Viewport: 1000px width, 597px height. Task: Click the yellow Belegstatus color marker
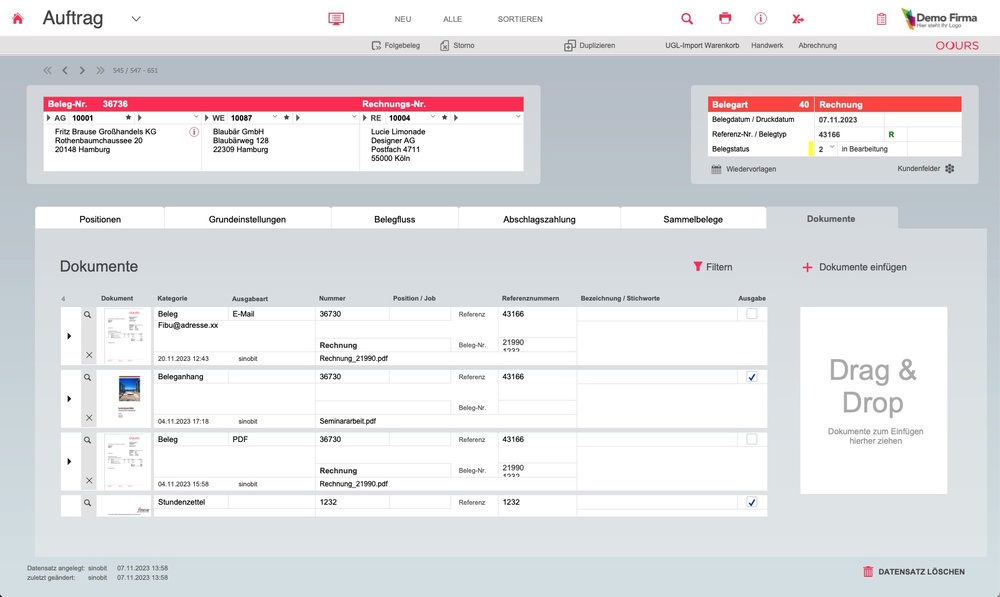pos(811,149)
